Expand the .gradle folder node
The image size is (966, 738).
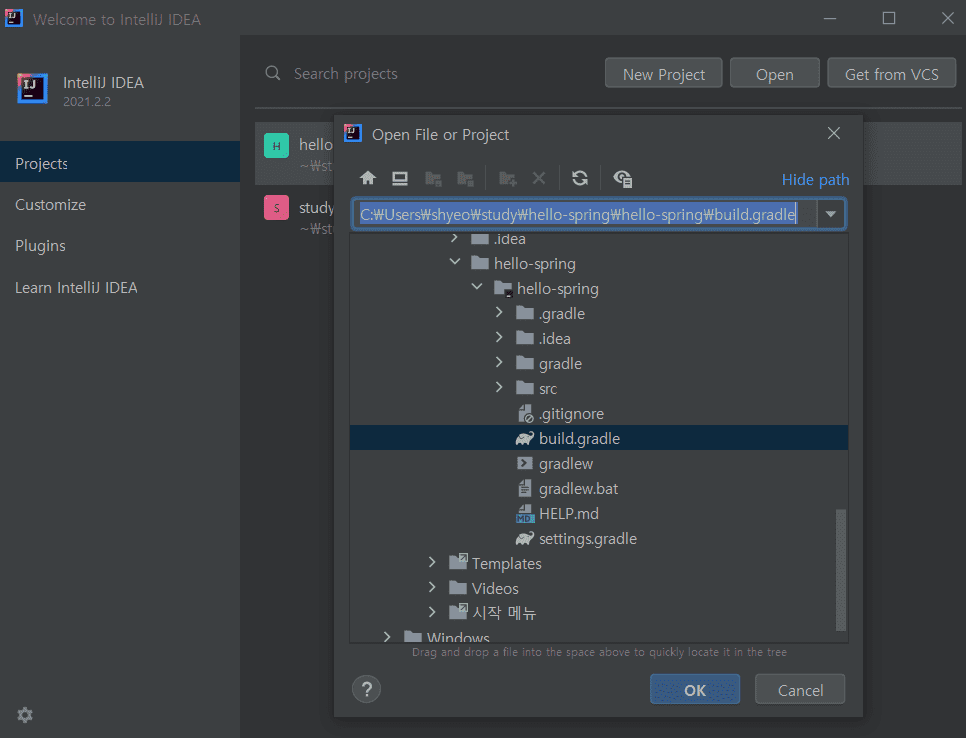click(x=499, y=313)
